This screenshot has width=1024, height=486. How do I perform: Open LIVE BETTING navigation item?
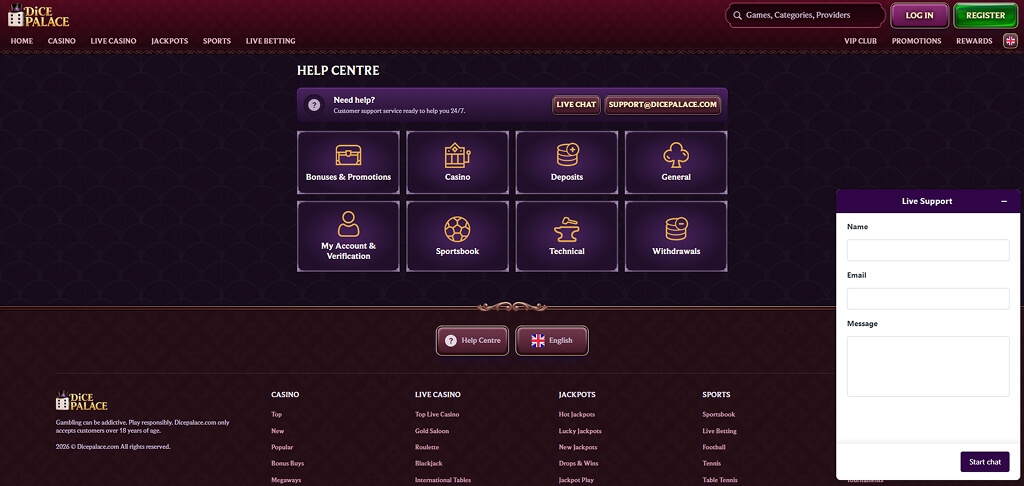[x=270, y=40]
